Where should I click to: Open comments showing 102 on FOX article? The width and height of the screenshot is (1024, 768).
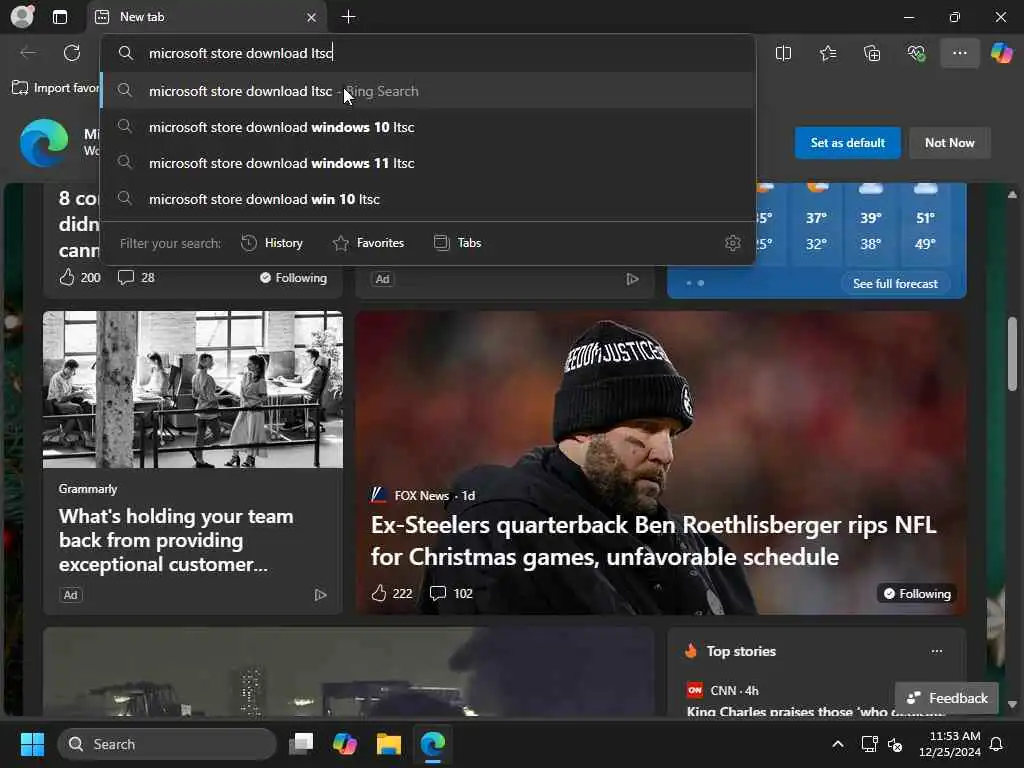pyautogui.click(x=451, y=593)
